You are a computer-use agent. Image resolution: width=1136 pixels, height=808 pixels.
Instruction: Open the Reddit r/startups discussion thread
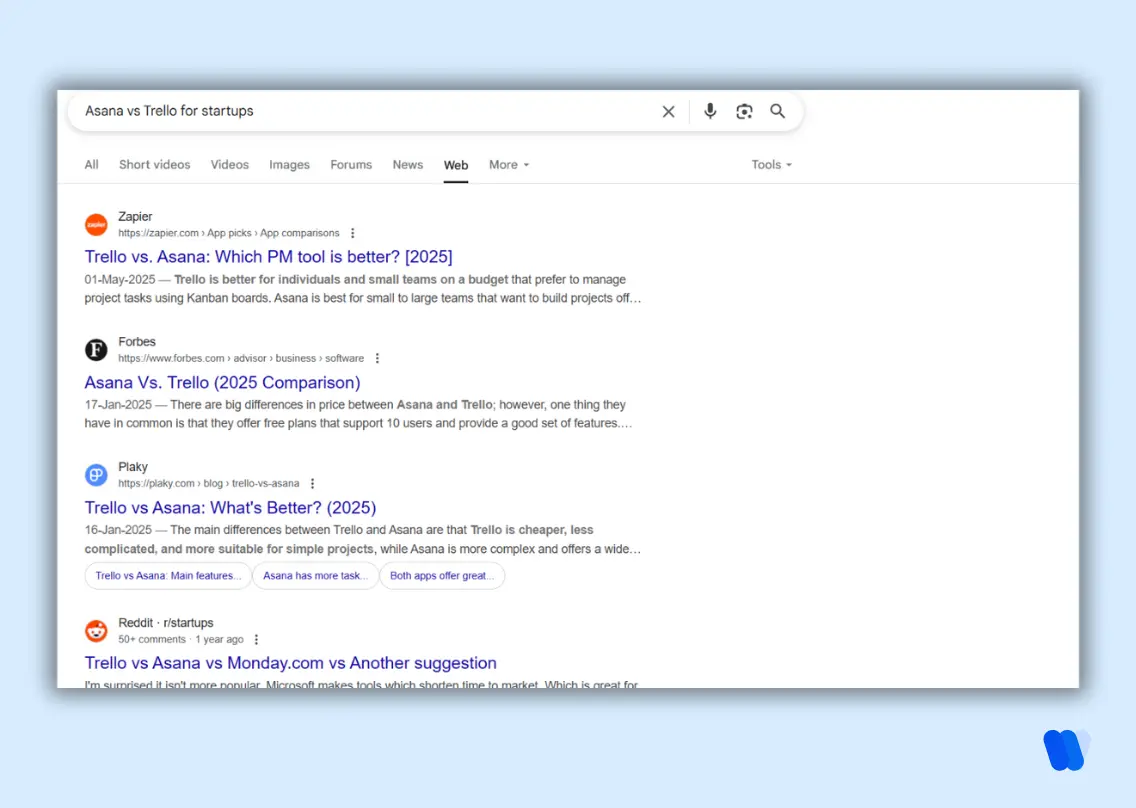[x=291, y=662]
